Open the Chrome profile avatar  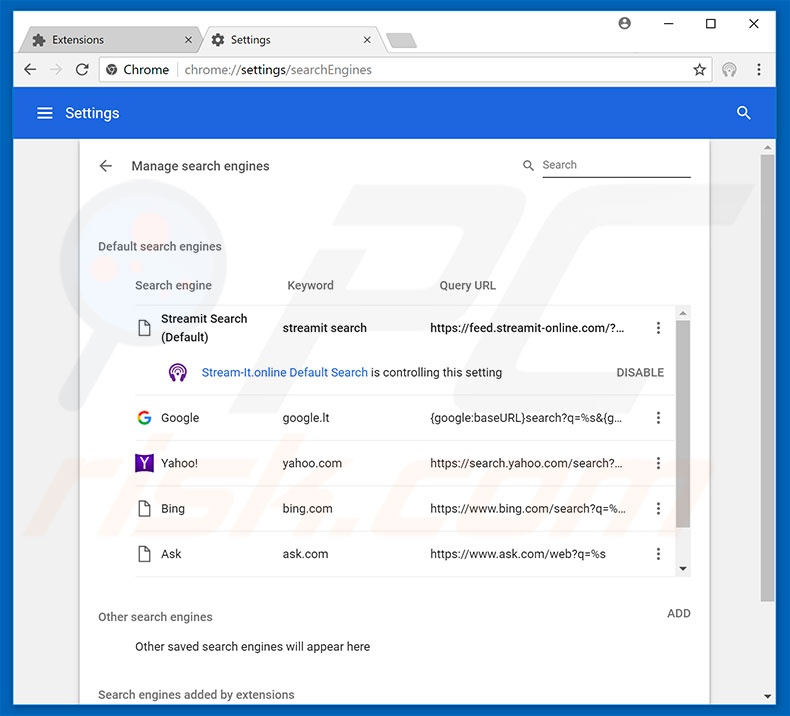click(x=624, y=23)
